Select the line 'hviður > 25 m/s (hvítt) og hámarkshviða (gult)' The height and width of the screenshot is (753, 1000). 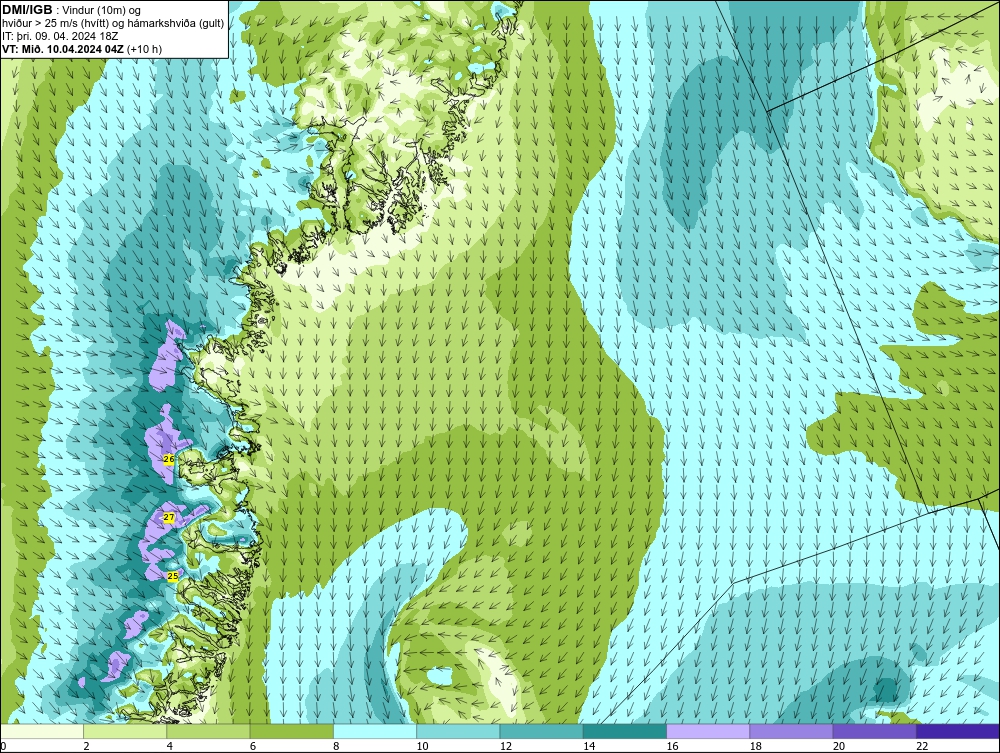[x=113, y=23]
